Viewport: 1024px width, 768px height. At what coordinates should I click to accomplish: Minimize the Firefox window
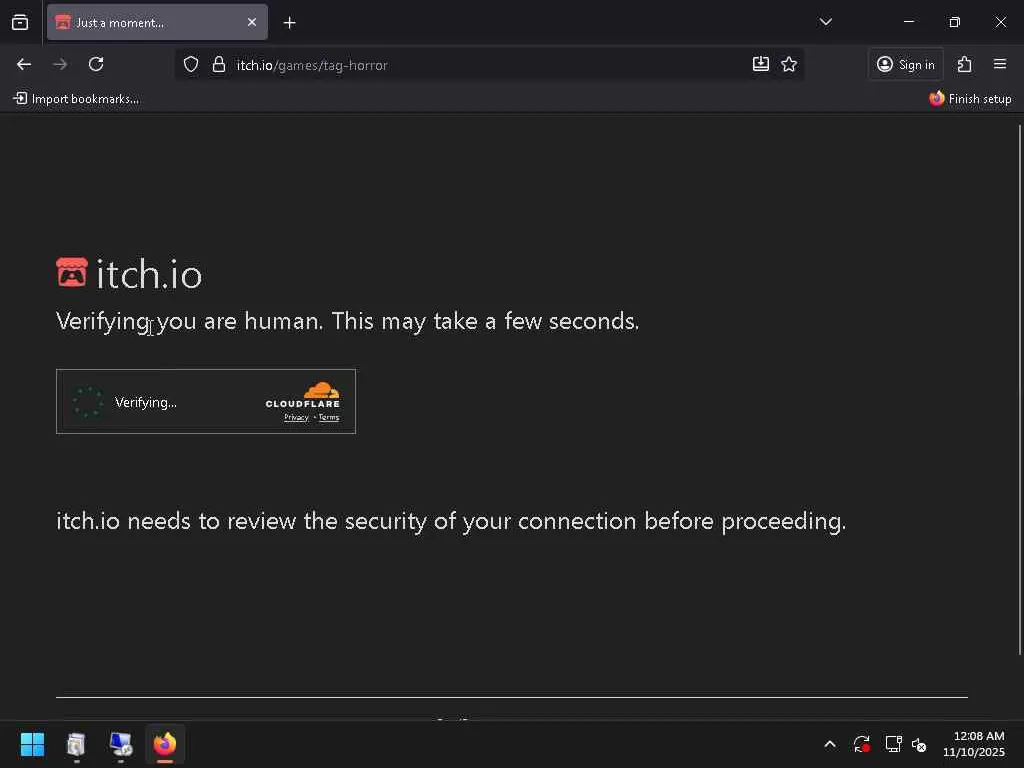tap(908, 22)
